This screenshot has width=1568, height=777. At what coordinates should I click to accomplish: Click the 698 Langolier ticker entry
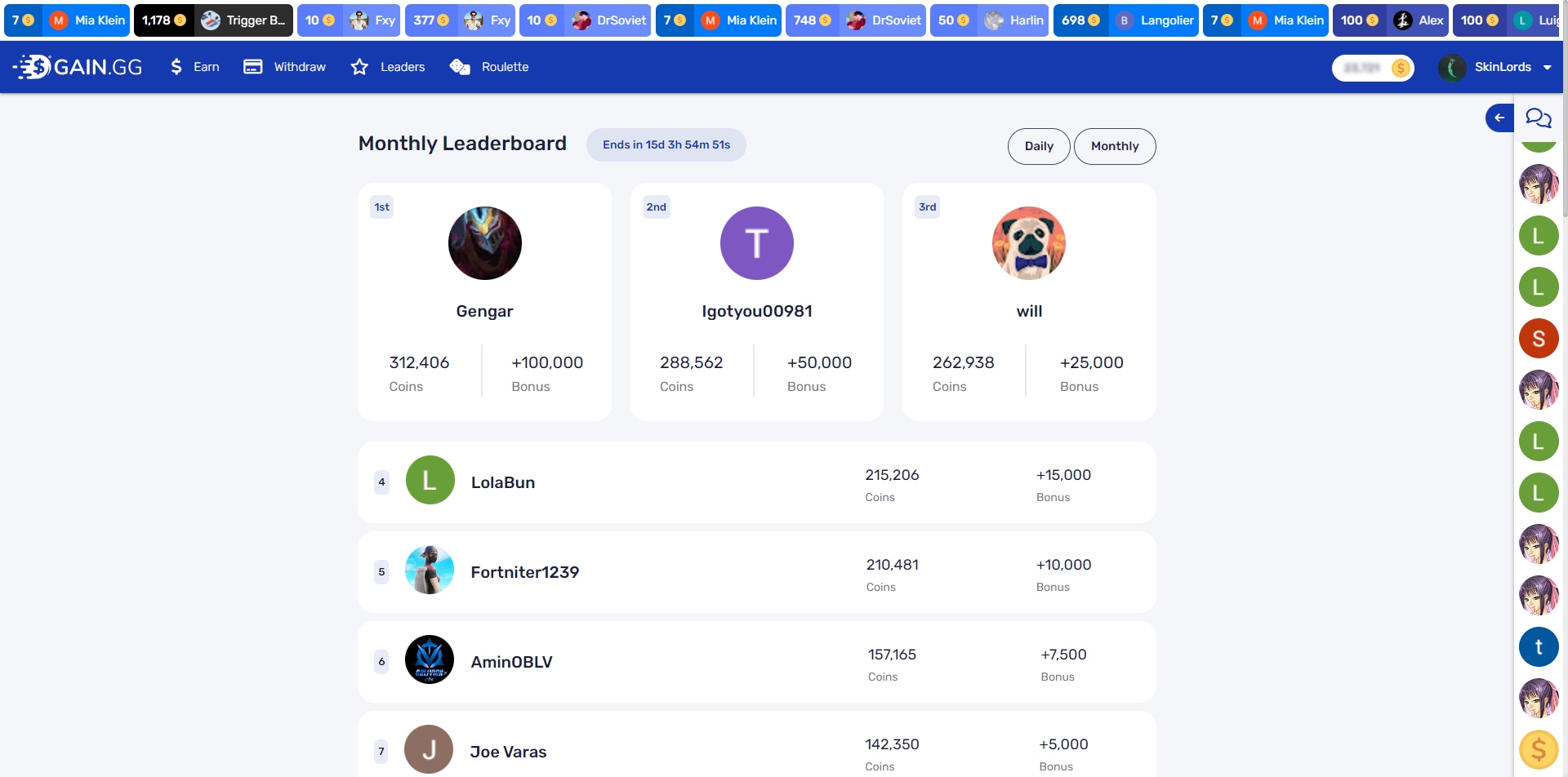click(1126, 20)
